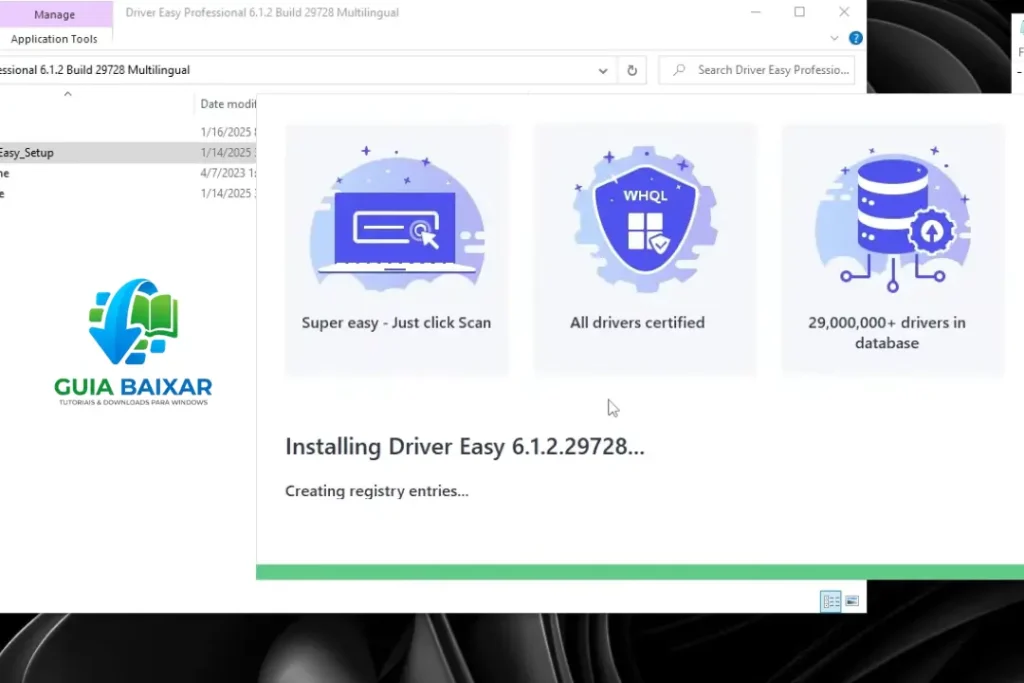Click the search magnifier icon
Image resolution: width=1024 pixels, height=683 pixels.
pos(679,70)
